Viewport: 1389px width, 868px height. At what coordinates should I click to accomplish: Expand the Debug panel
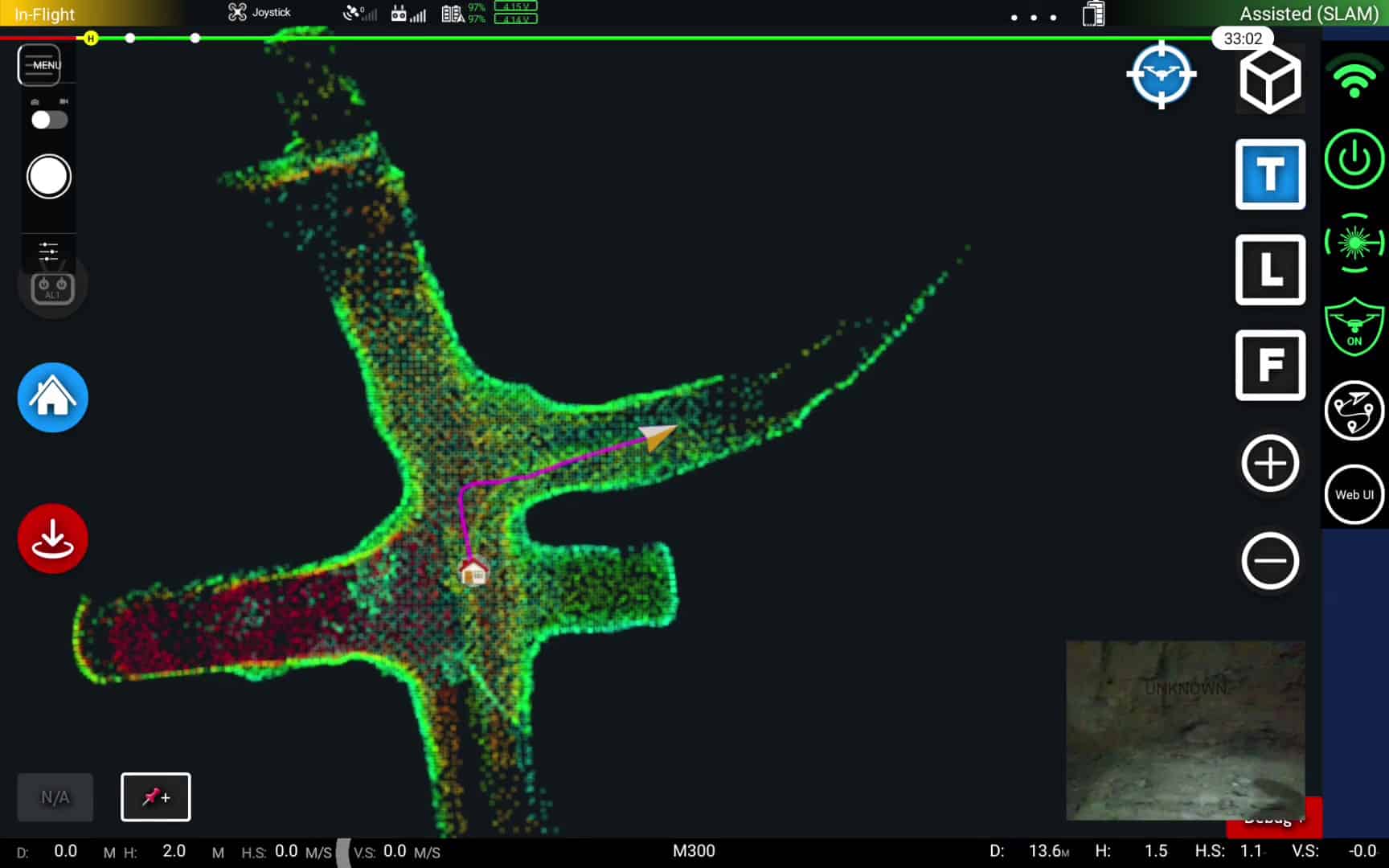coord(1273,819)
